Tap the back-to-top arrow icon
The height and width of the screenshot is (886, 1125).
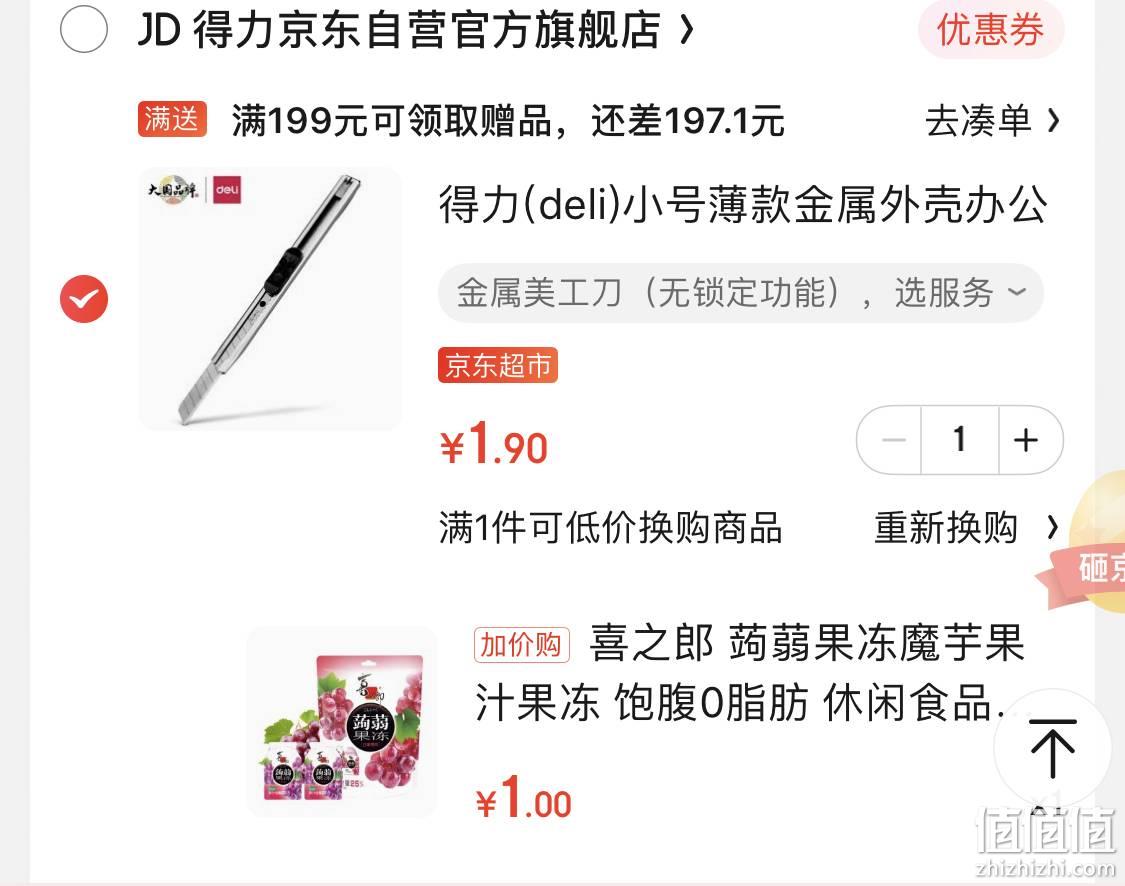point(1053,748)
